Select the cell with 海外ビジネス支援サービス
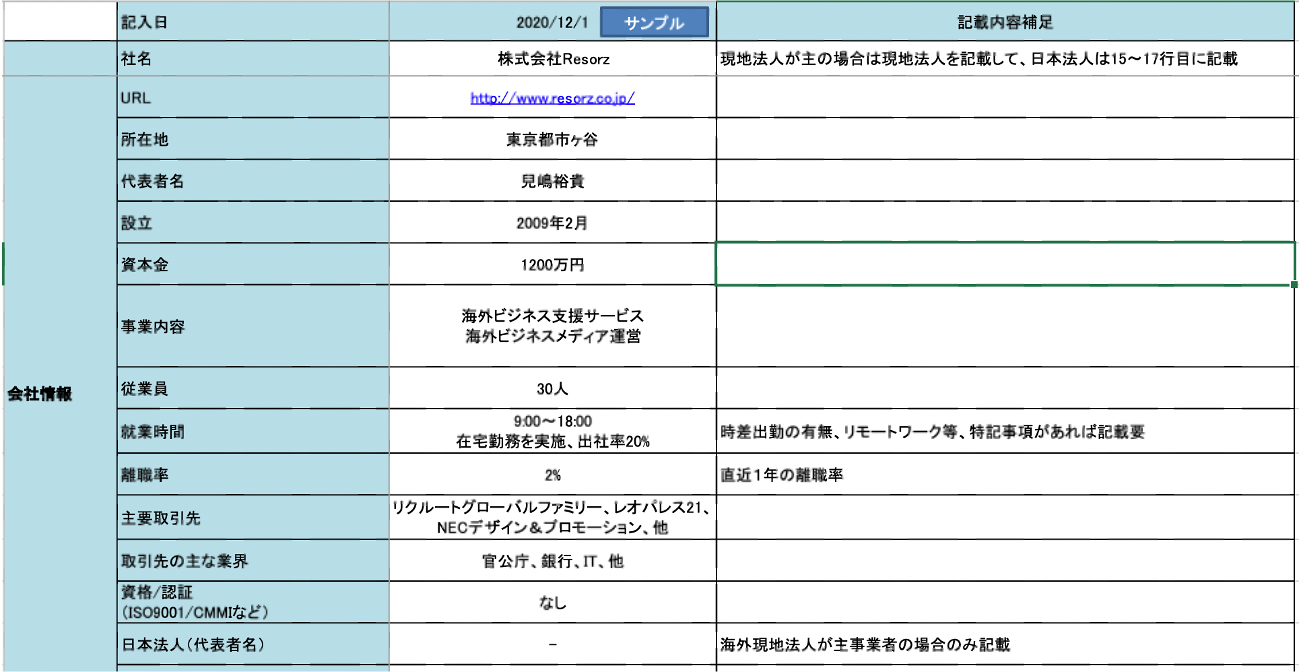The height and width of the screenshot is (672, 1300). [553, 326]
